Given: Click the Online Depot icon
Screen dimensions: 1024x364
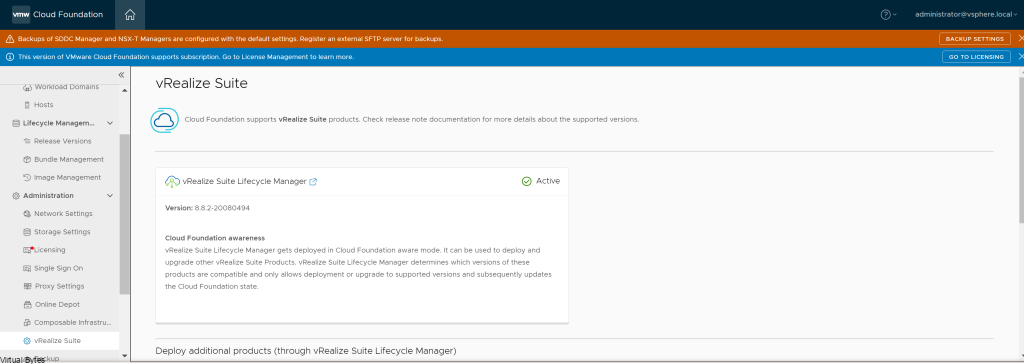Looking at the screenshot, I should pos(27,305).
